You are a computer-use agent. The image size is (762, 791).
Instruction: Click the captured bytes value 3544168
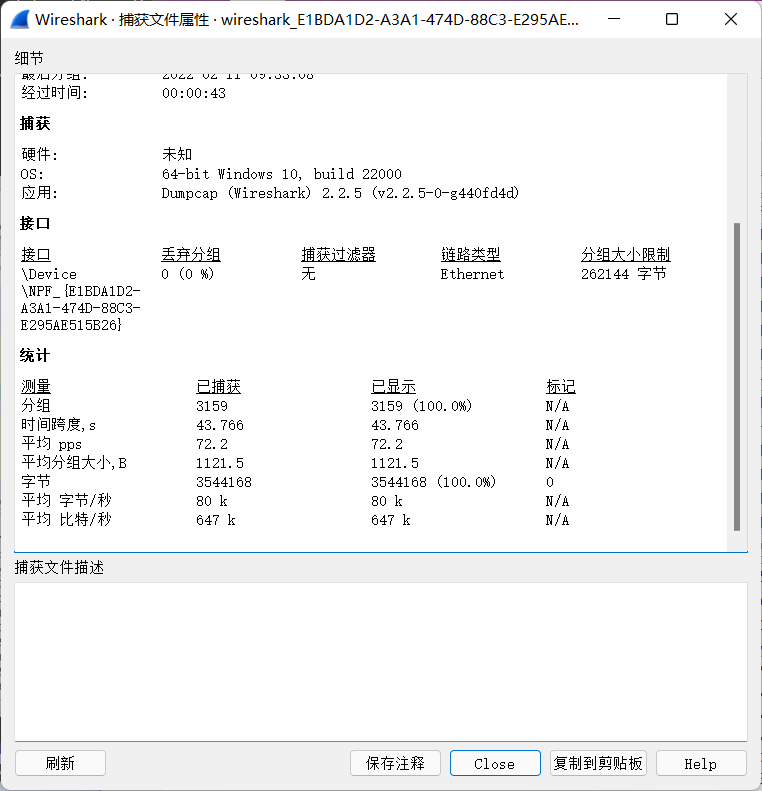coord(224,482)
